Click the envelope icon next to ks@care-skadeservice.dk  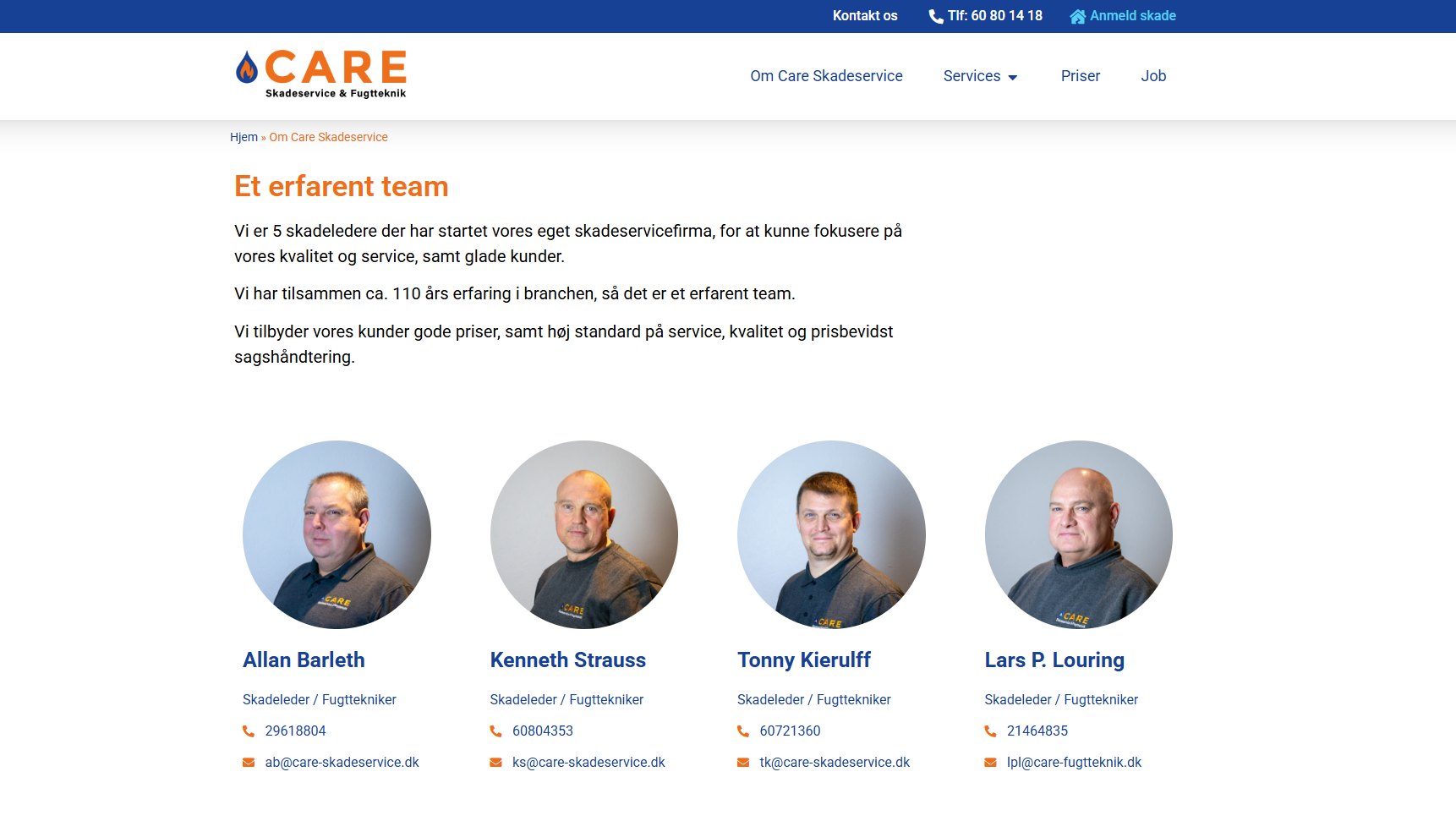[x=495, y=763]
